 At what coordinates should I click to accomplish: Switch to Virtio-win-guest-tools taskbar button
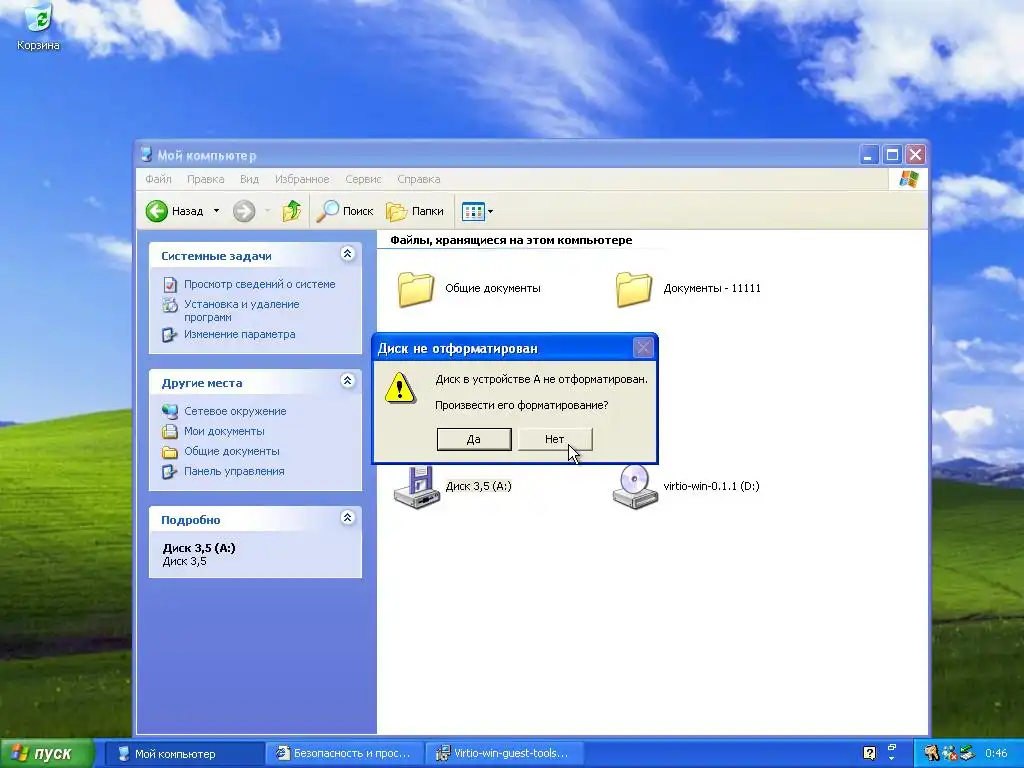point(504,754)
